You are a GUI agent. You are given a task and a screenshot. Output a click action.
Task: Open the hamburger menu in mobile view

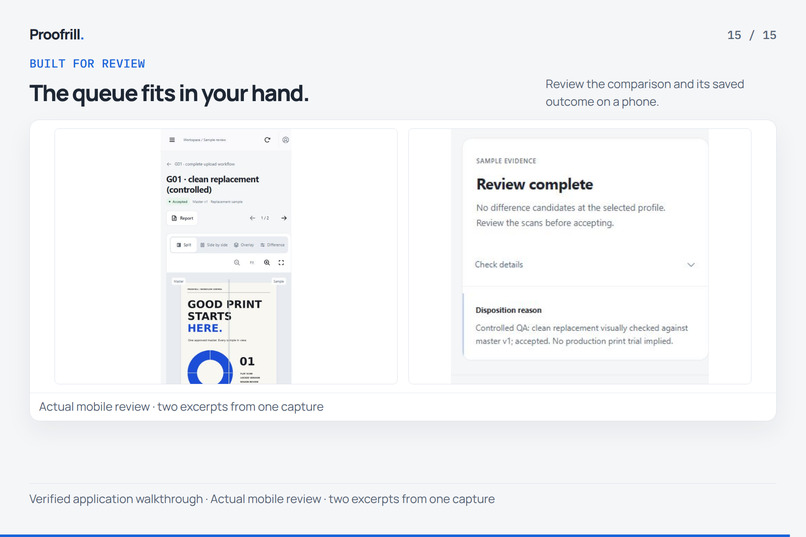(172, 140)
